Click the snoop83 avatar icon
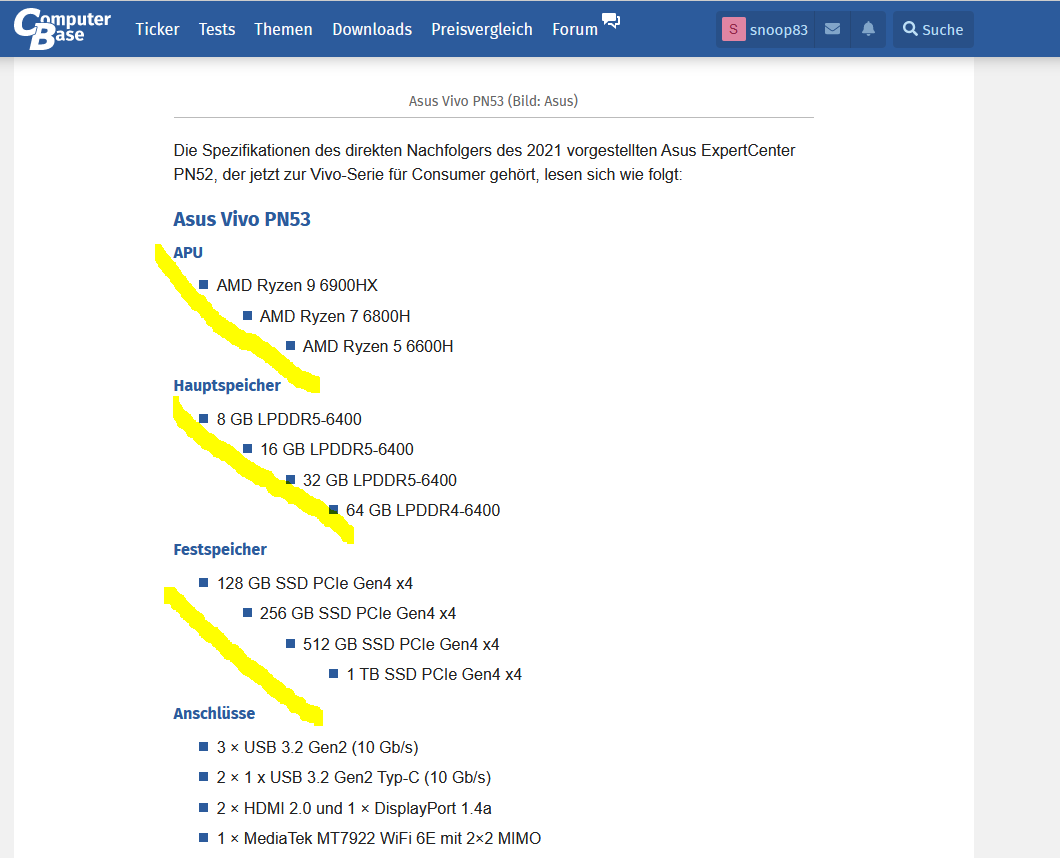1060x858 pixels. click(x=733, y=29)
